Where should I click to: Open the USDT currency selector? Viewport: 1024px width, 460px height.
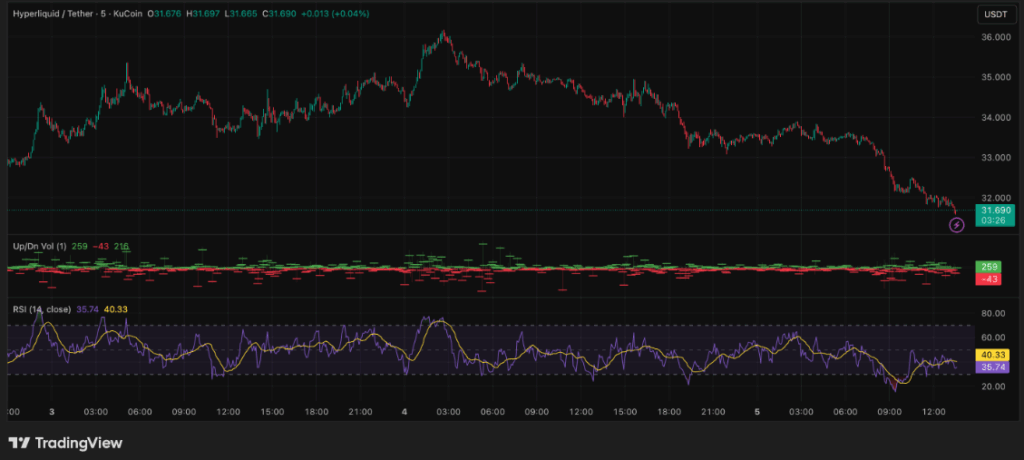tap(994, 14)
